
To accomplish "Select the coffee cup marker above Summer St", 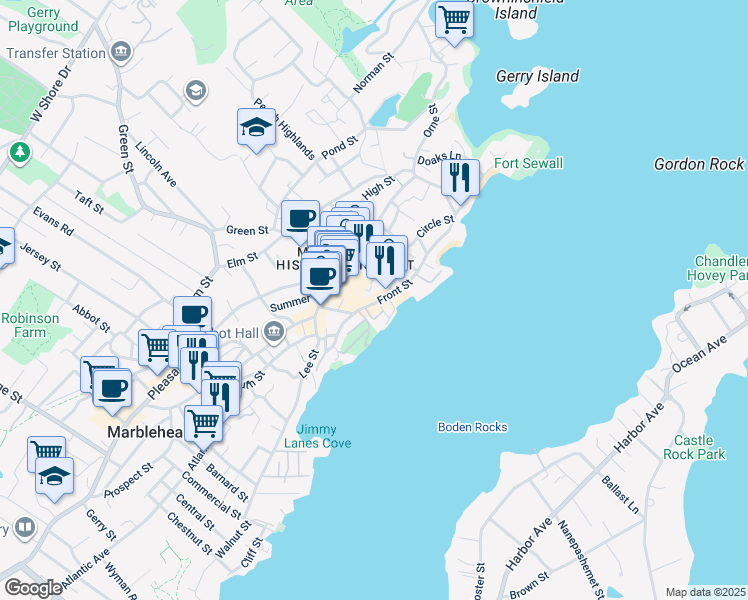I will pos(320,276).
